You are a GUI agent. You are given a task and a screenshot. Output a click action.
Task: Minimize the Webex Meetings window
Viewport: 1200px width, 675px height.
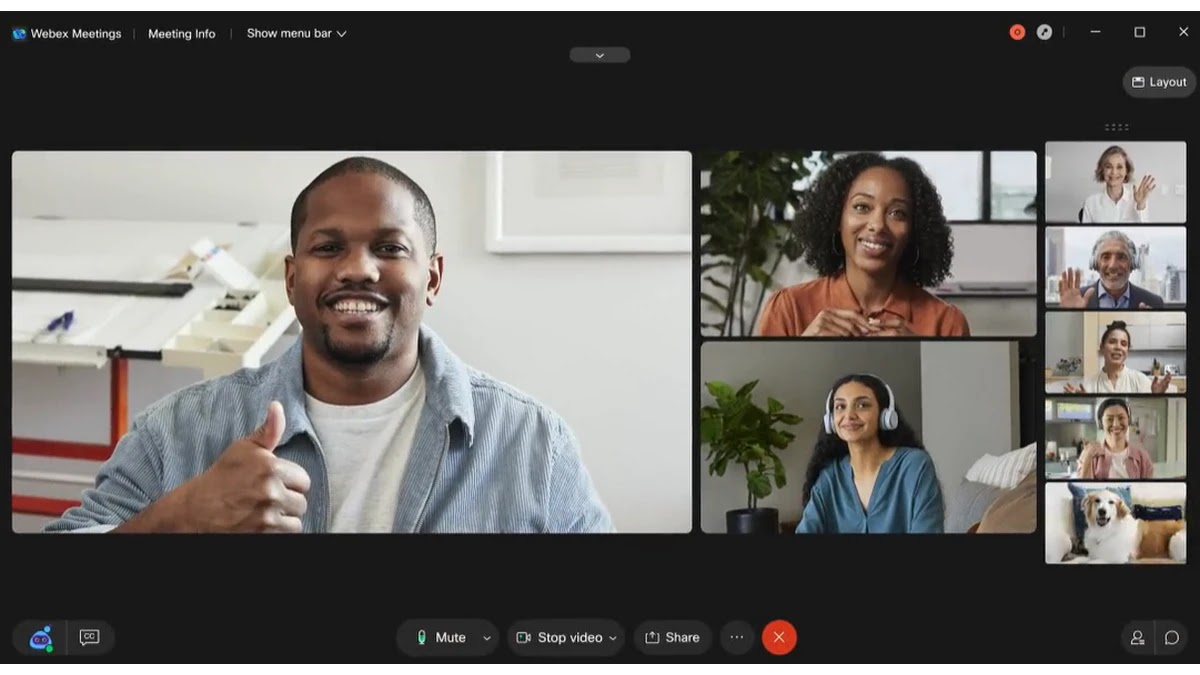click(x=1095, y=32)
